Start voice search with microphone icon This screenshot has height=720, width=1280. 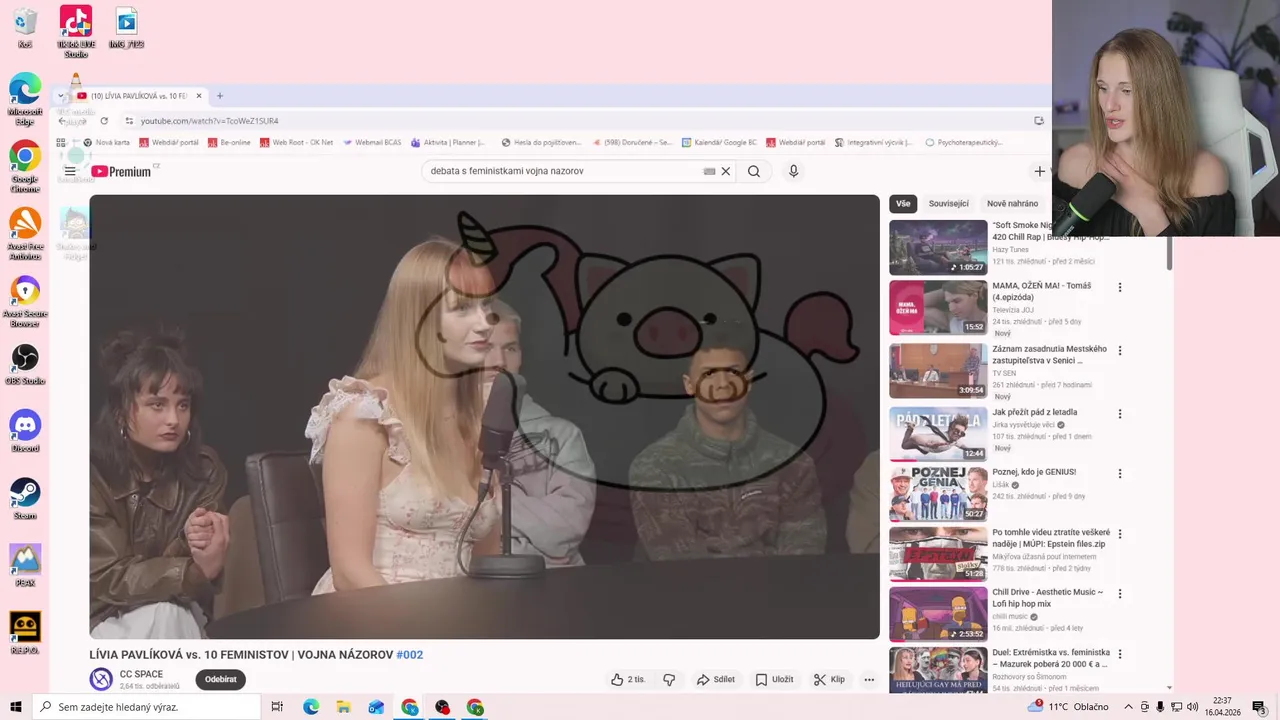coord(794,171)
